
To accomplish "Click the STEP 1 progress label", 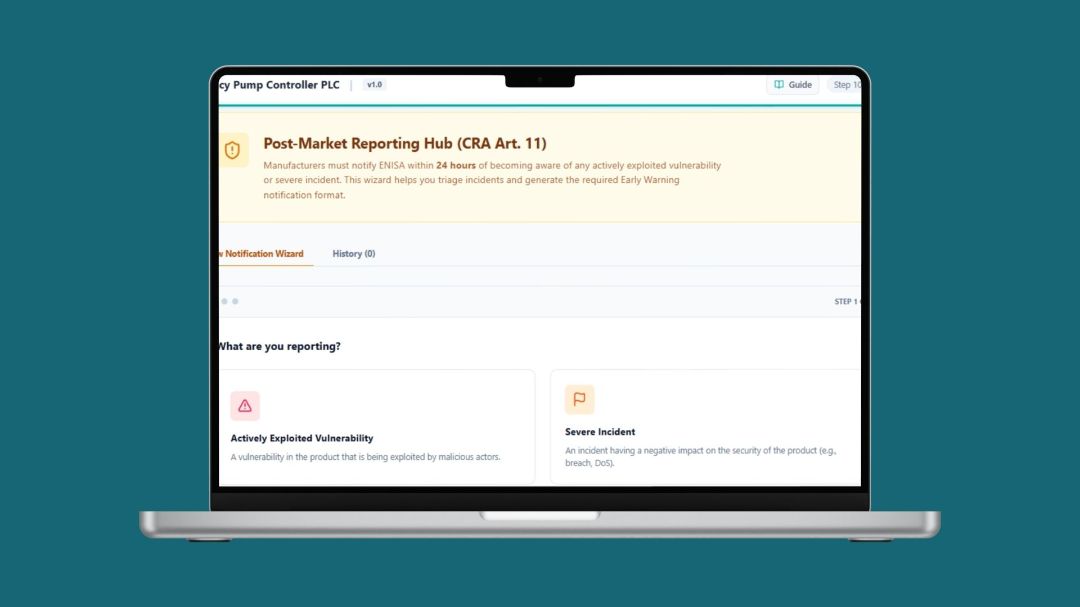I will [846, 301].
